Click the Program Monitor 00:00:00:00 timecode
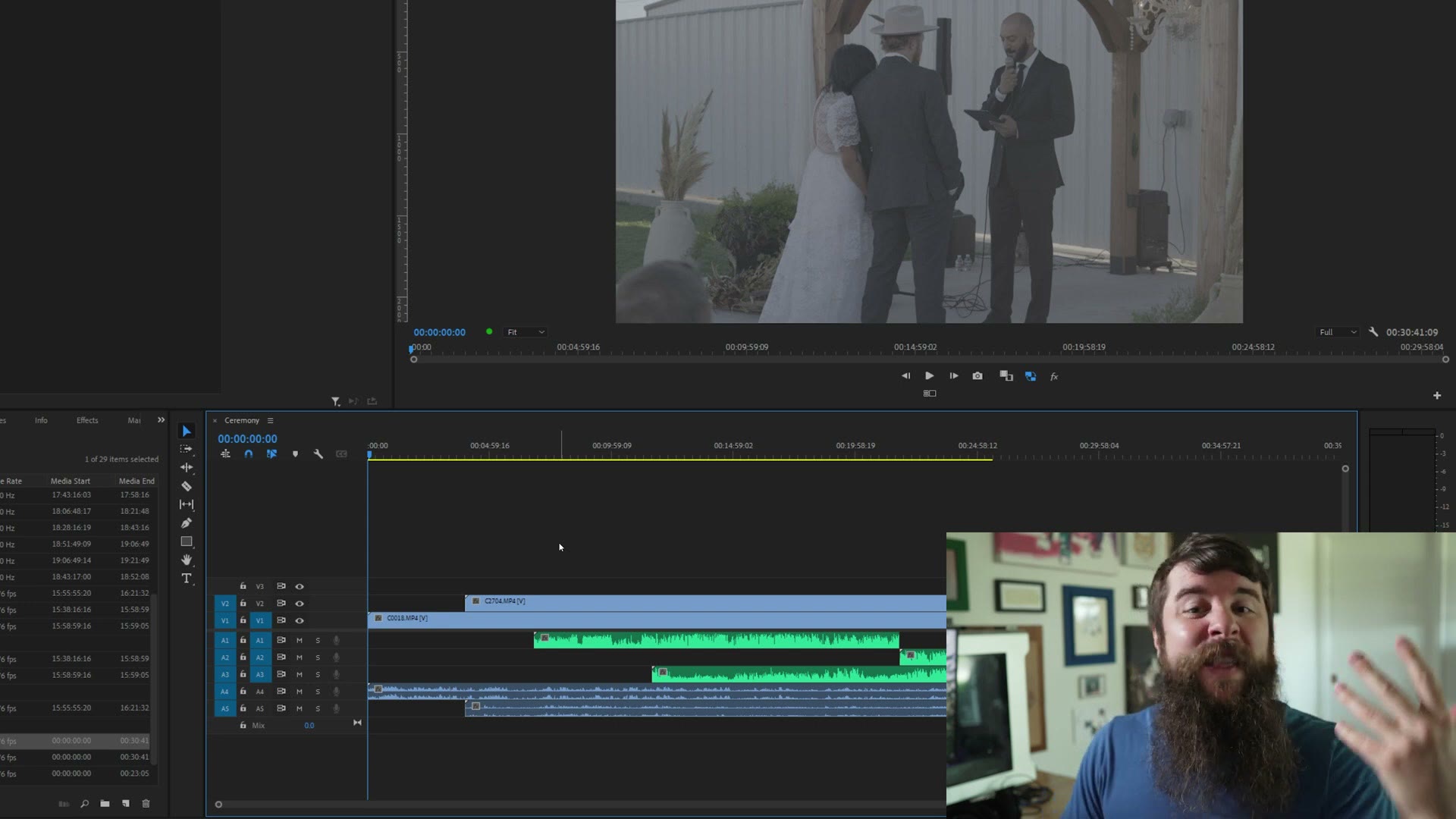1456x819 pixels. (x=439, y=332)
